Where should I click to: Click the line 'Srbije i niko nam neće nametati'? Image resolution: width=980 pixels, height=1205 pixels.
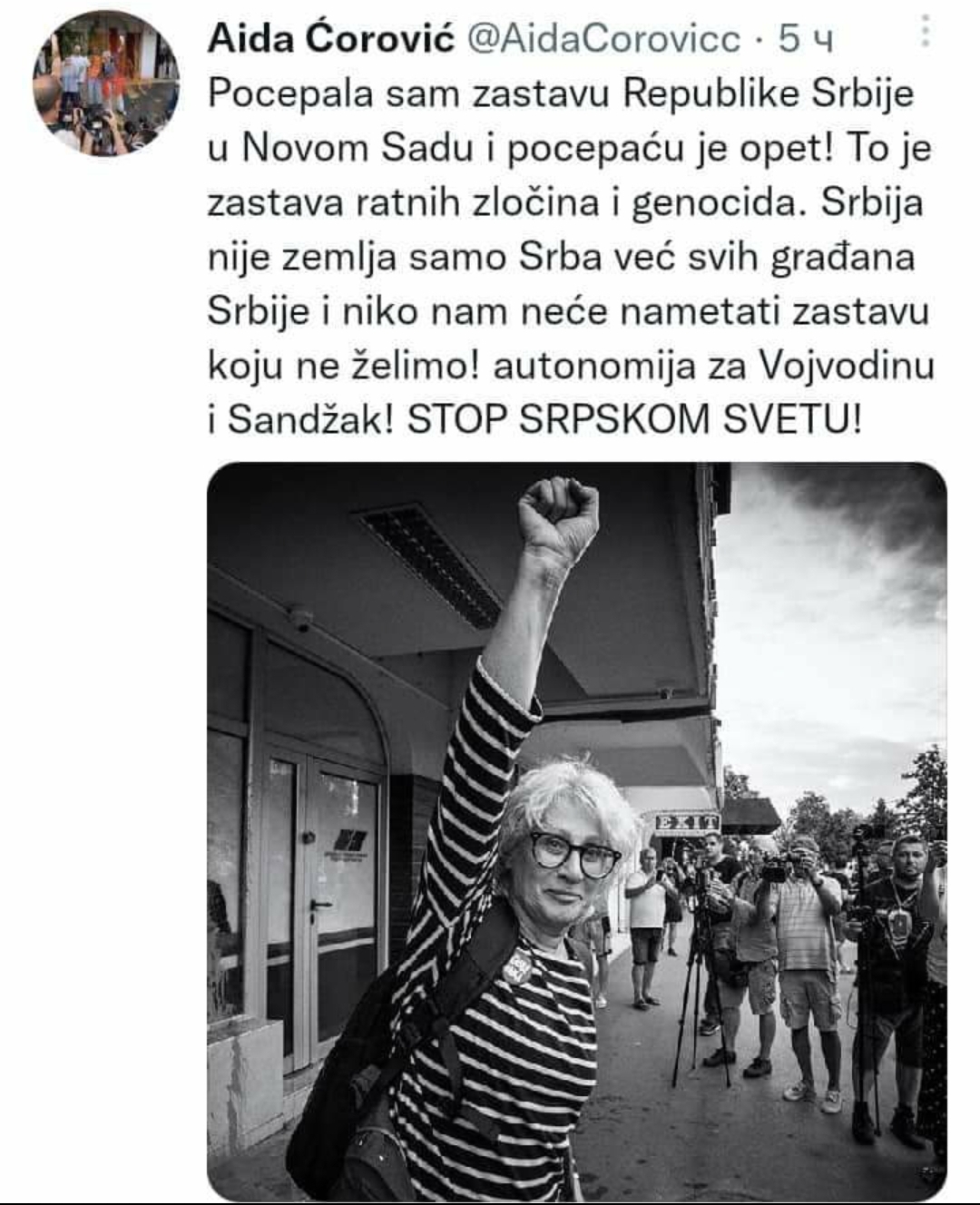[495, 311]
